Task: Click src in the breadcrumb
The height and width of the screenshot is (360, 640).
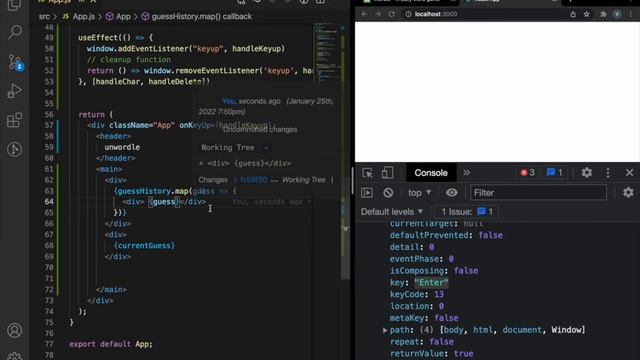Action: pos(44,17)
